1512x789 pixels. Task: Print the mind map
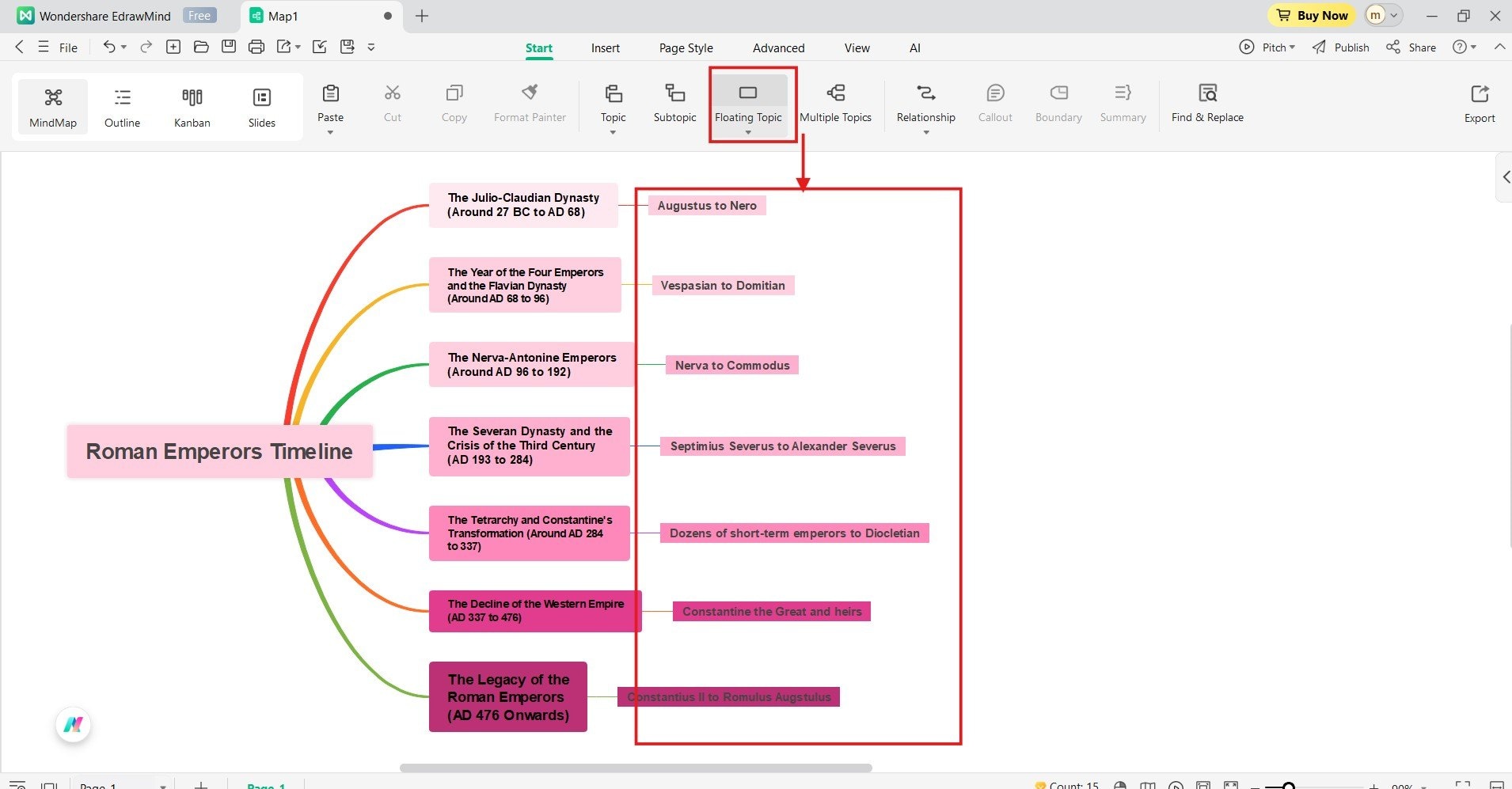[x=256, y=47]
